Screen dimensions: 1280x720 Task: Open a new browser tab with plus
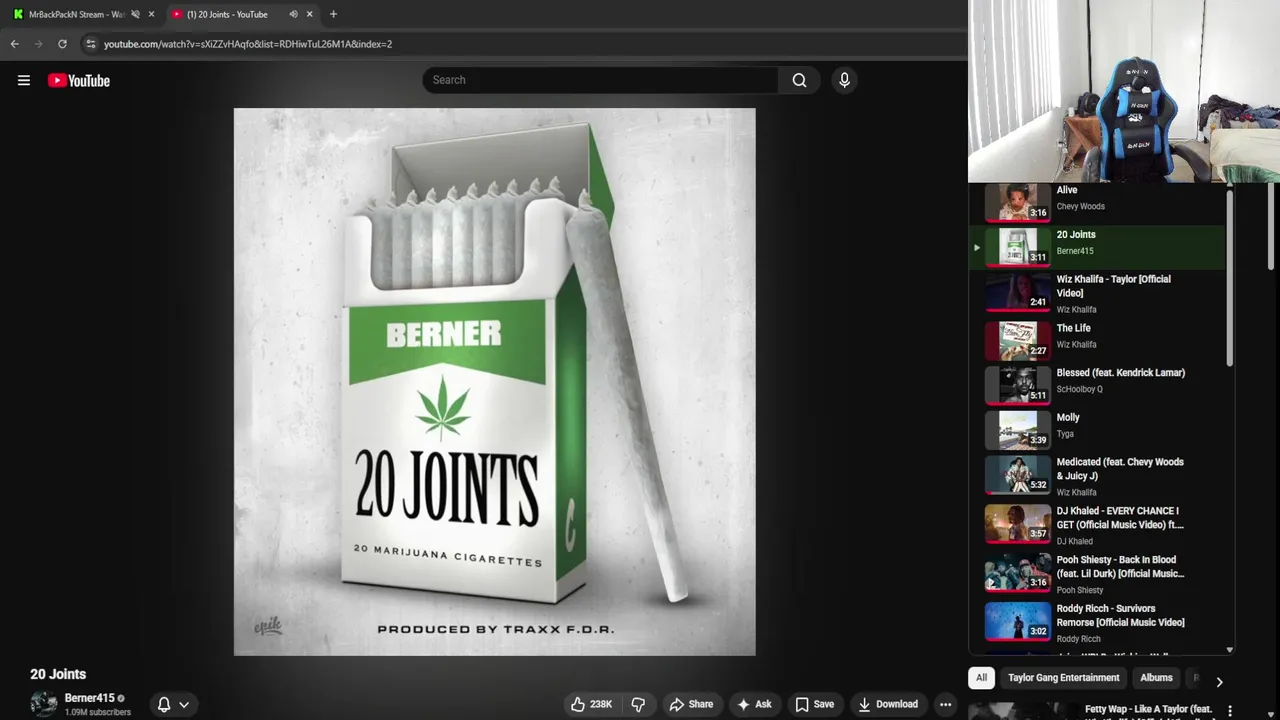pyautogui.click(x=333, y=14)
